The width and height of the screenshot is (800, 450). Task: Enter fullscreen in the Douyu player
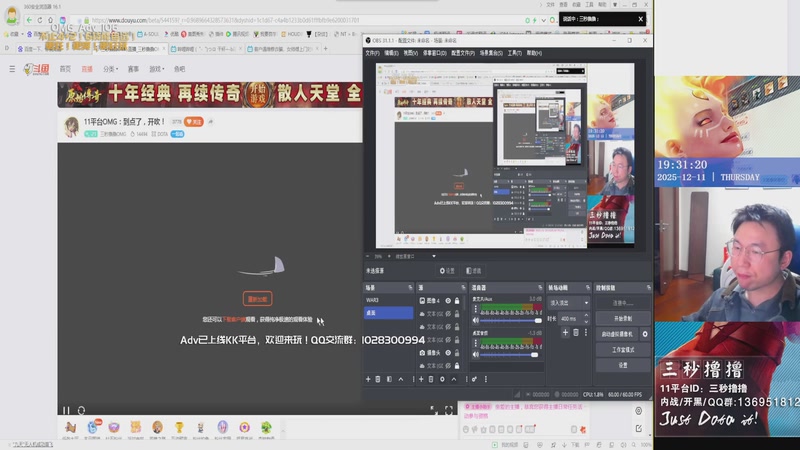[x=449, y=410]
